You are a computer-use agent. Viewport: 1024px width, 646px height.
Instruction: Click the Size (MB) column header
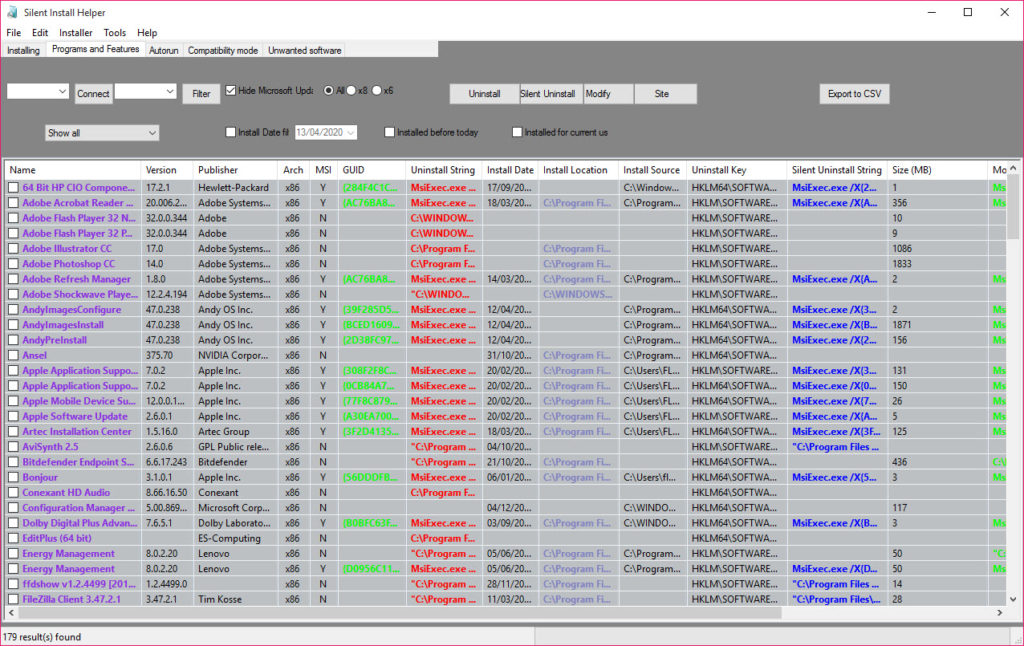(937, 170)
